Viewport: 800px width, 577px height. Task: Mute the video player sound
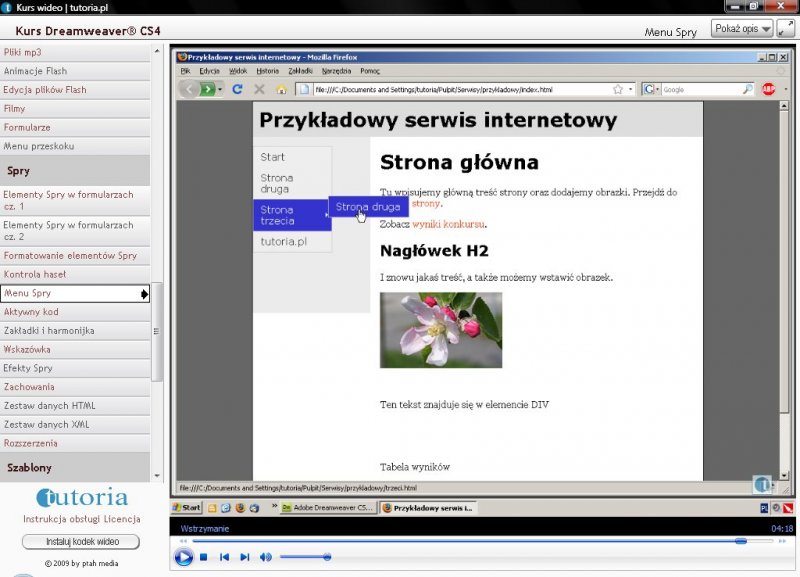[x=266, y=557]
